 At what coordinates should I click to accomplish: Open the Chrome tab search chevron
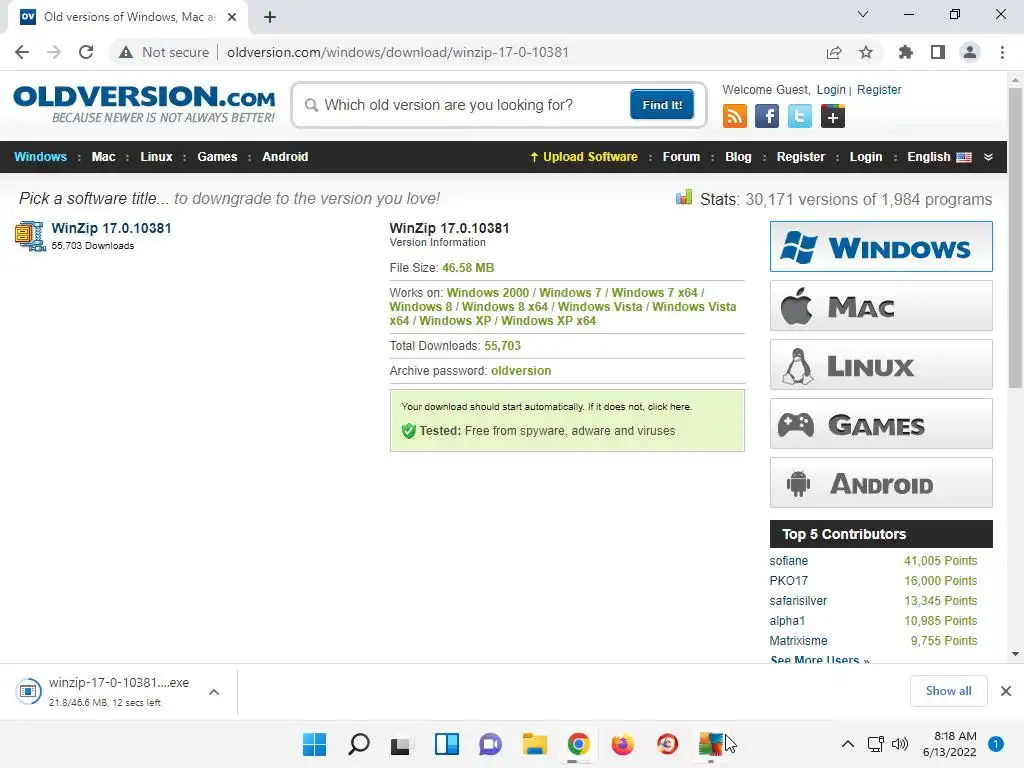(x=863, y=14)
